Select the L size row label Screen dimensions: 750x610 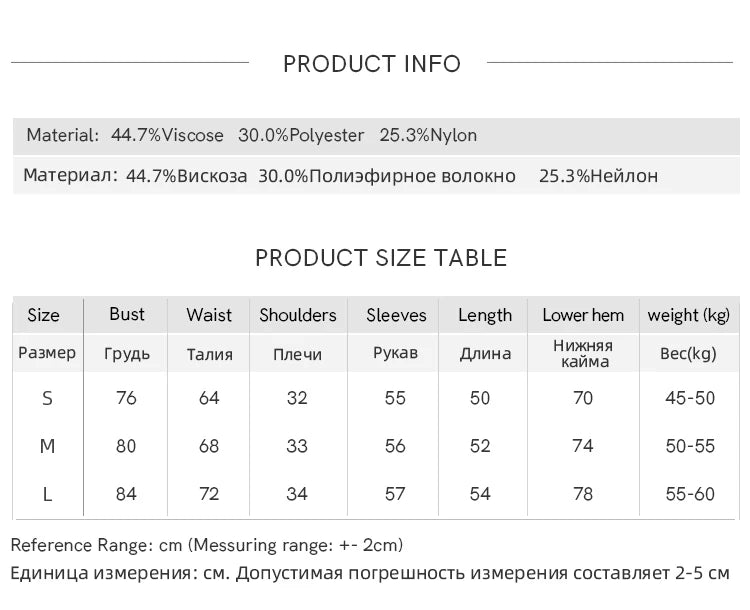click(47, 494)
